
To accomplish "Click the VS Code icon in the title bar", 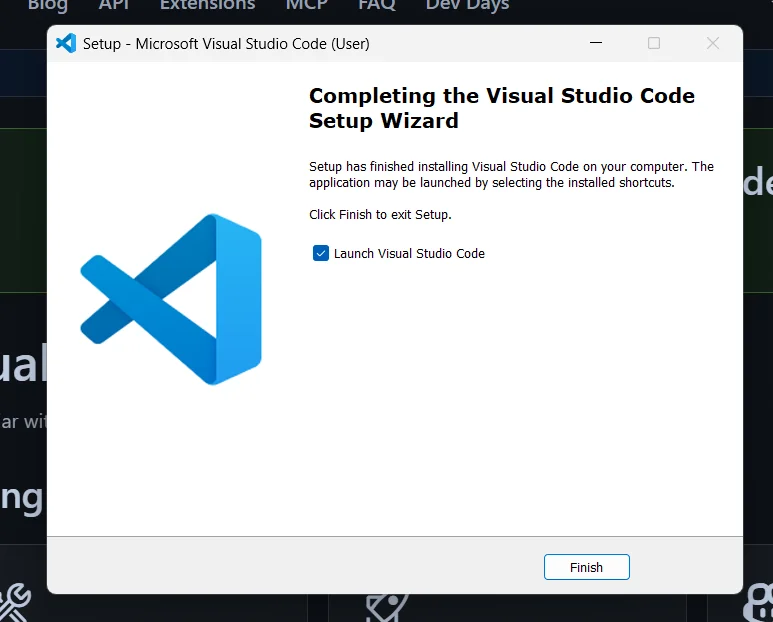I will pyautogui.click(x=66, y=43).
